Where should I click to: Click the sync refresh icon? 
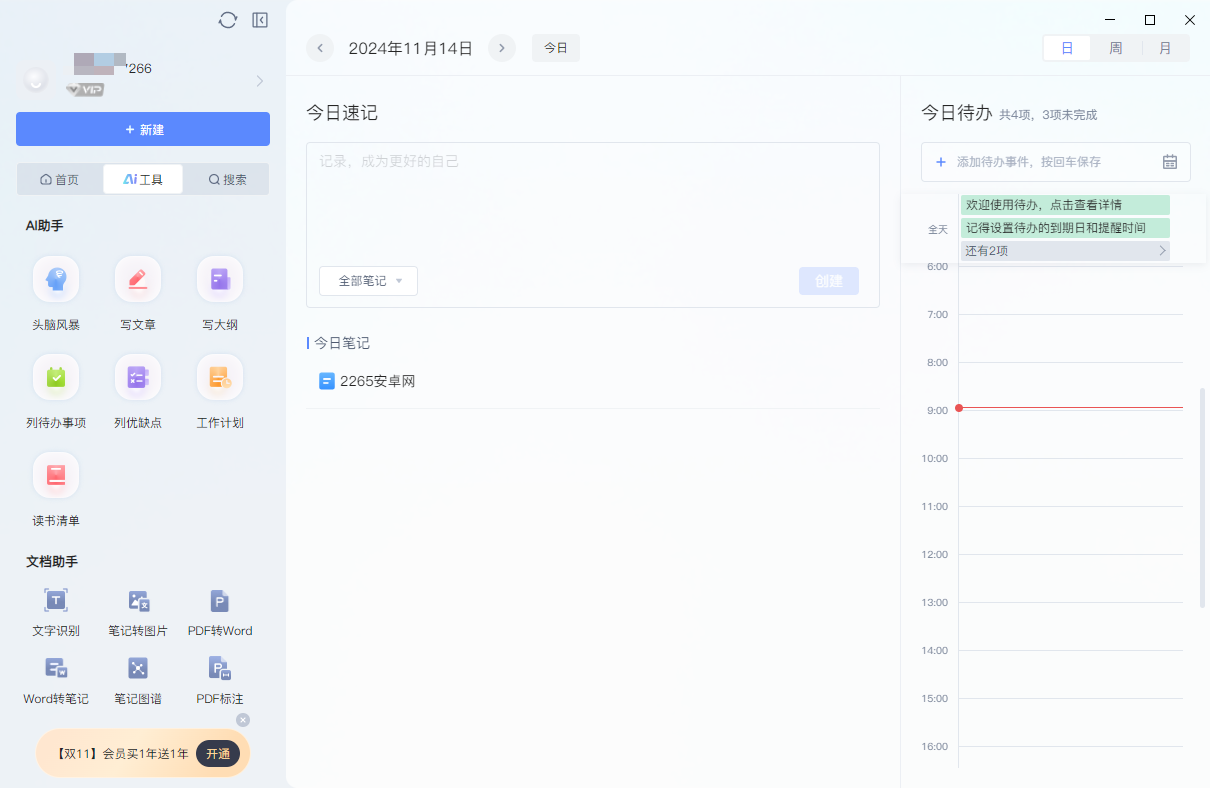tap(228, 19)
